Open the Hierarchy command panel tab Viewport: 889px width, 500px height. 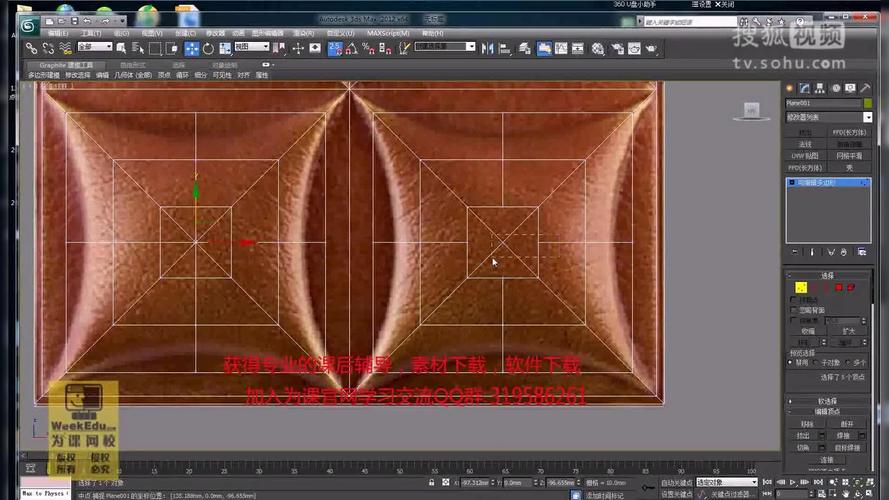tap(820, 88)
